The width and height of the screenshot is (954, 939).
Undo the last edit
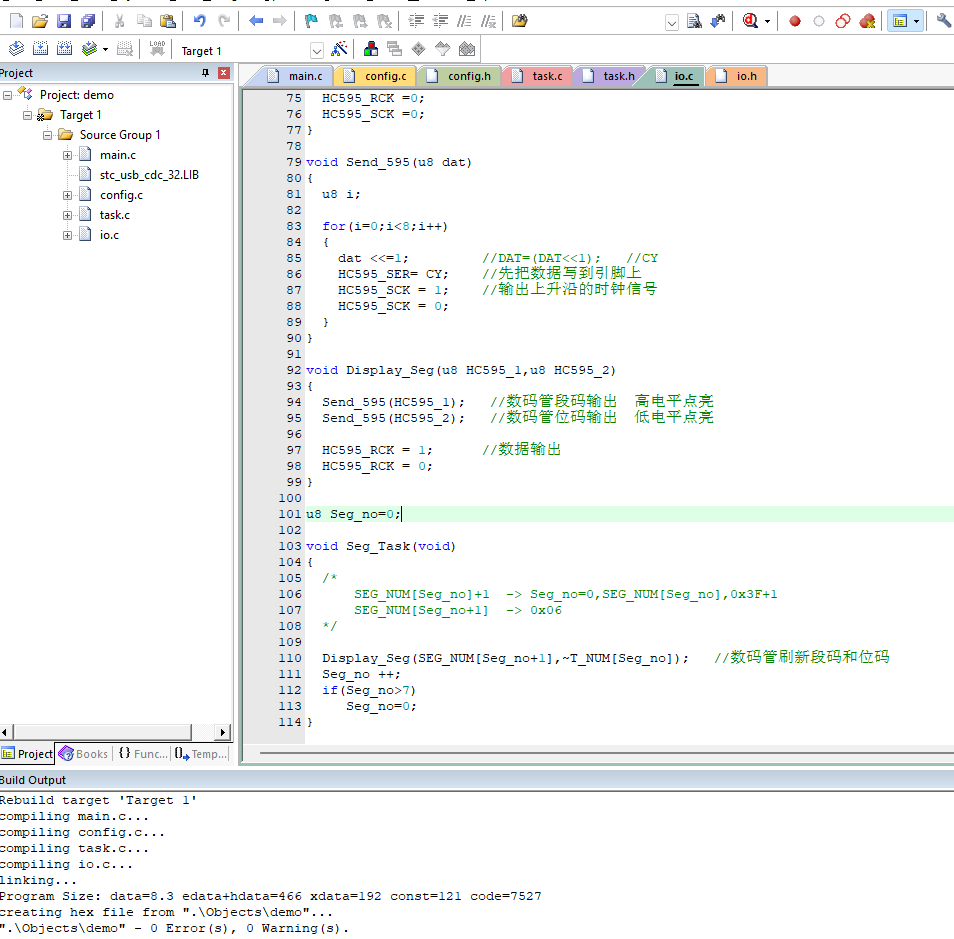(x=200, y=21)
